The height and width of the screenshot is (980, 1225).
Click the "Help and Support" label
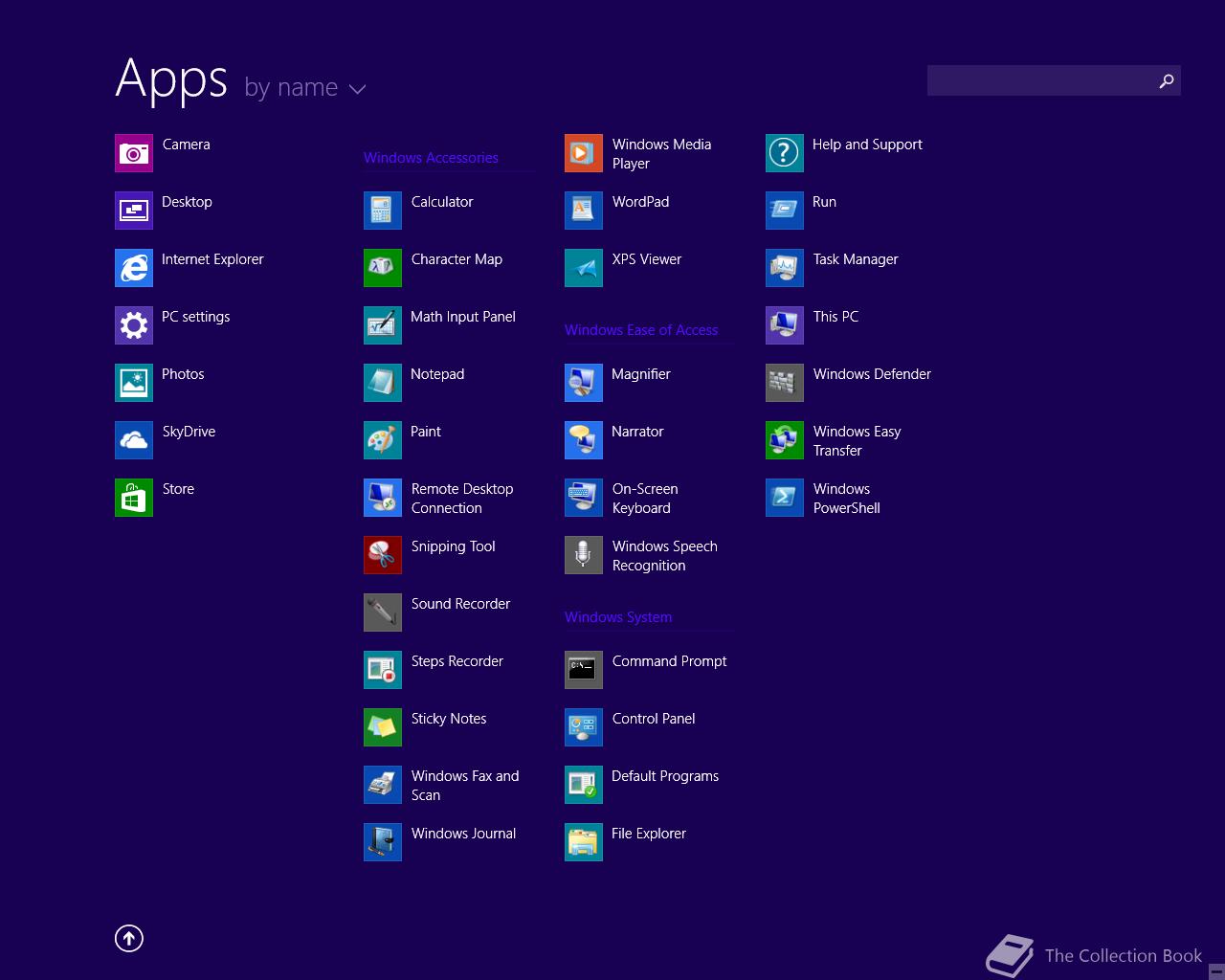tap(867, 145)
